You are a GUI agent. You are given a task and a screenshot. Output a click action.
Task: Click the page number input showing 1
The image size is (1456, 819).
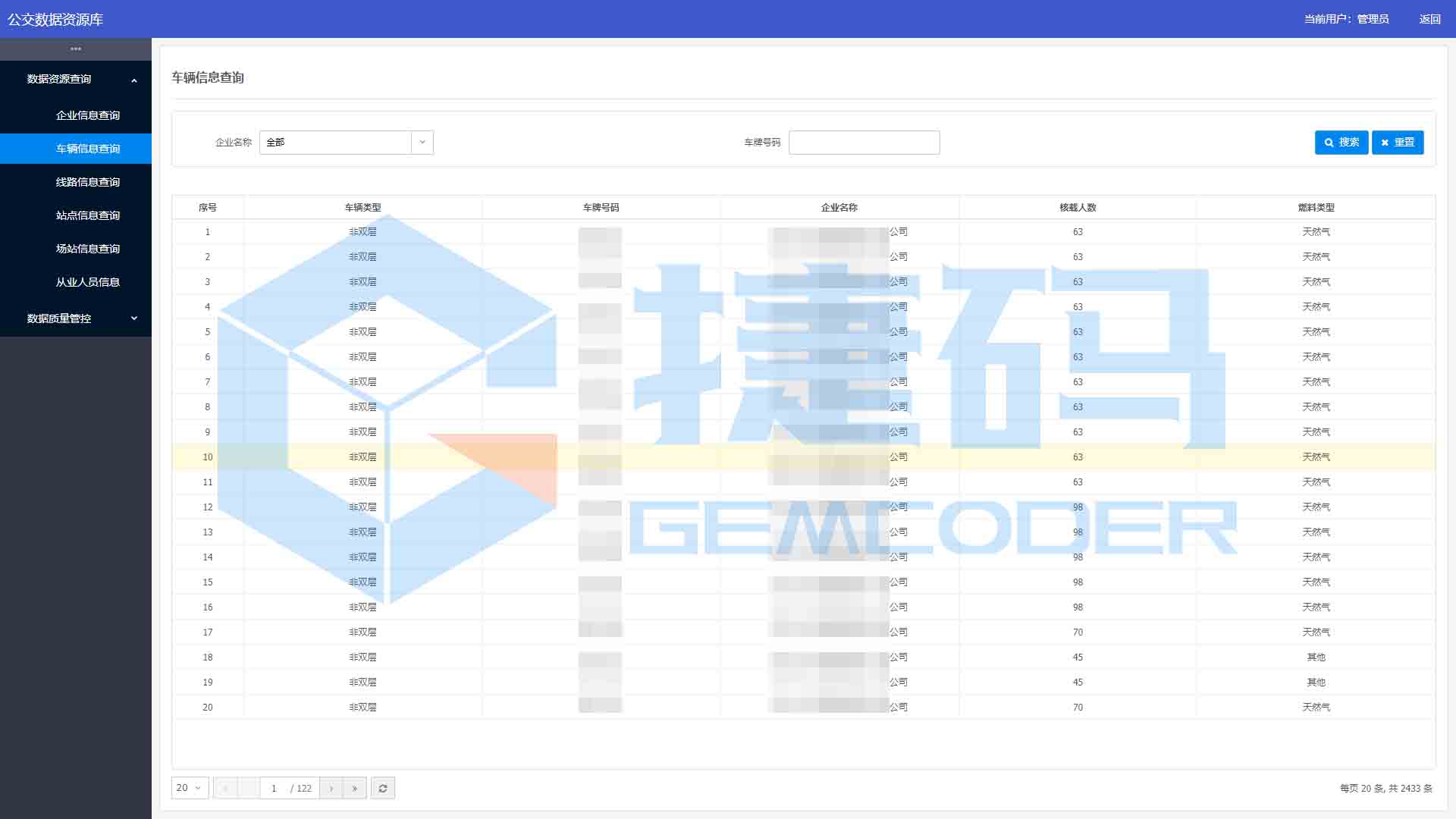(273, 788)
